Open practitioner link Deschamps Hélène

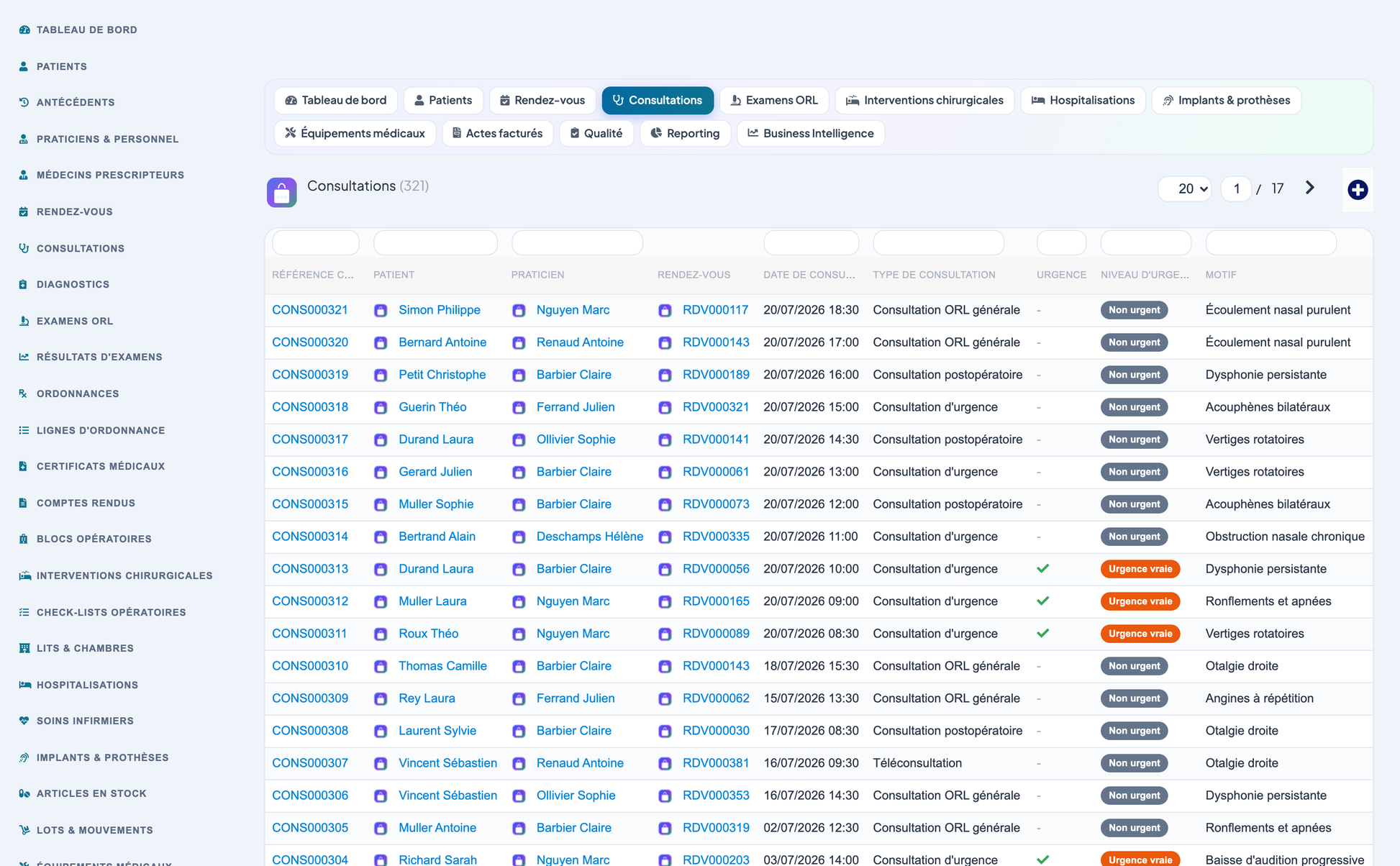590,537
